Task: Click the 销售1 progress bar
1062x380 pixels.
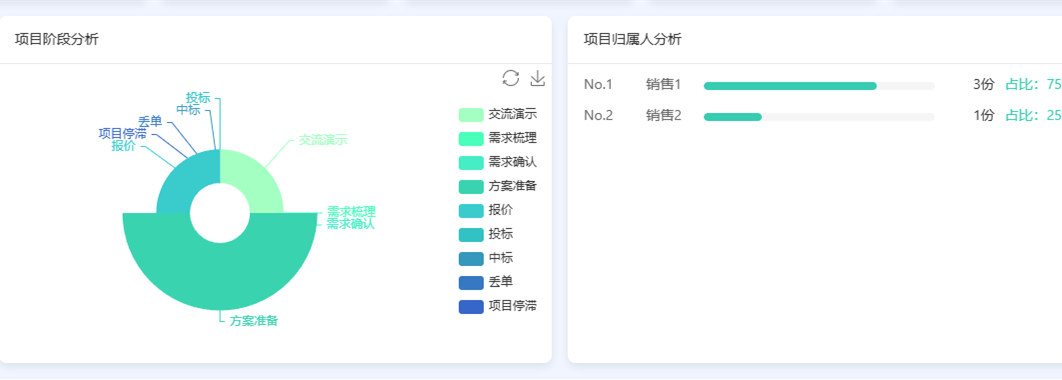Action: 819,86
